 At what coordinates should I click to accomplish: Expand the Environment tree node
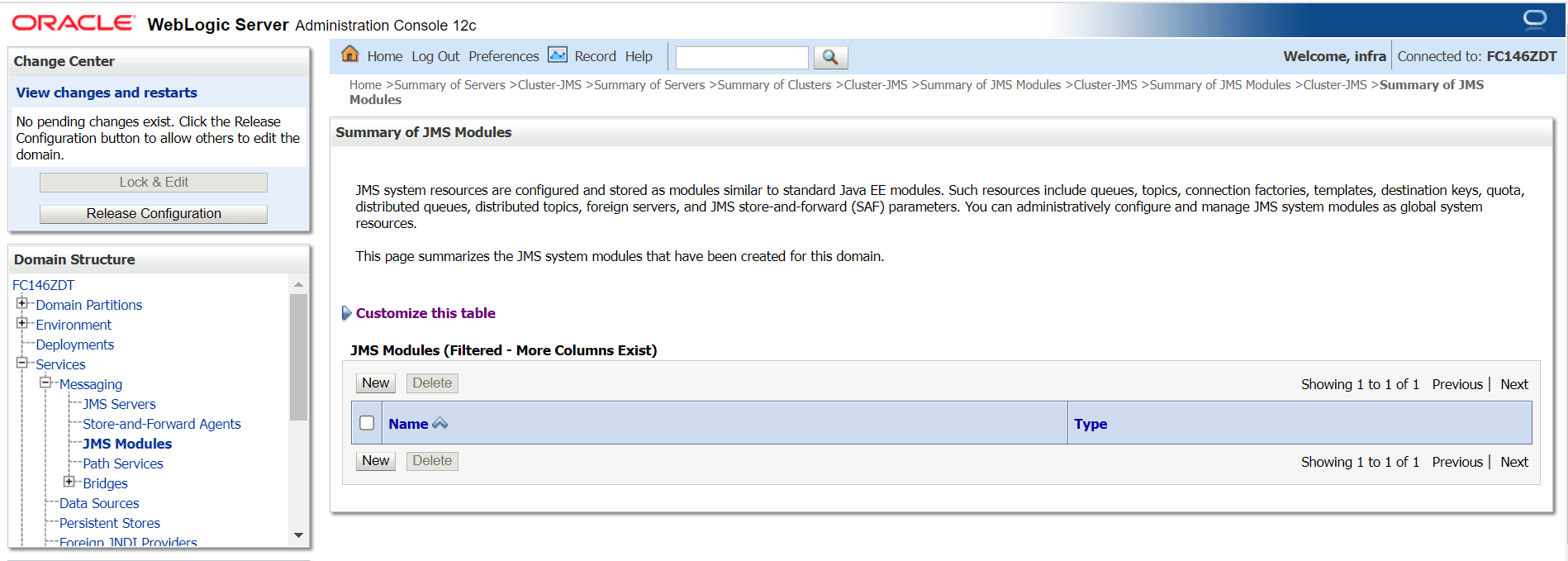pyautogui.click(x=22, y=323)
